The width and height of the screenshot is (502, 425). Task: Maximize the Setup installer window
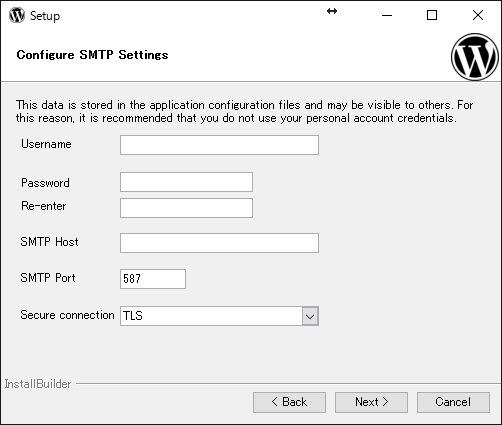432,15
